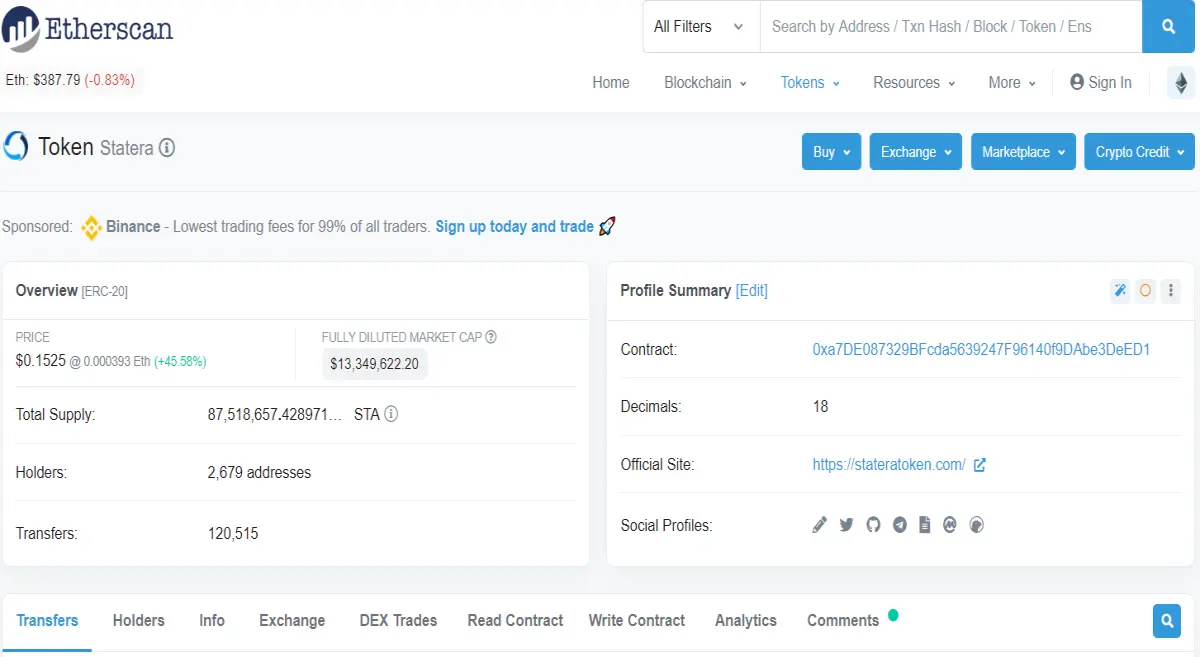
Task: Click the pencil blog social profile icon
Action: tap(820, 524)
